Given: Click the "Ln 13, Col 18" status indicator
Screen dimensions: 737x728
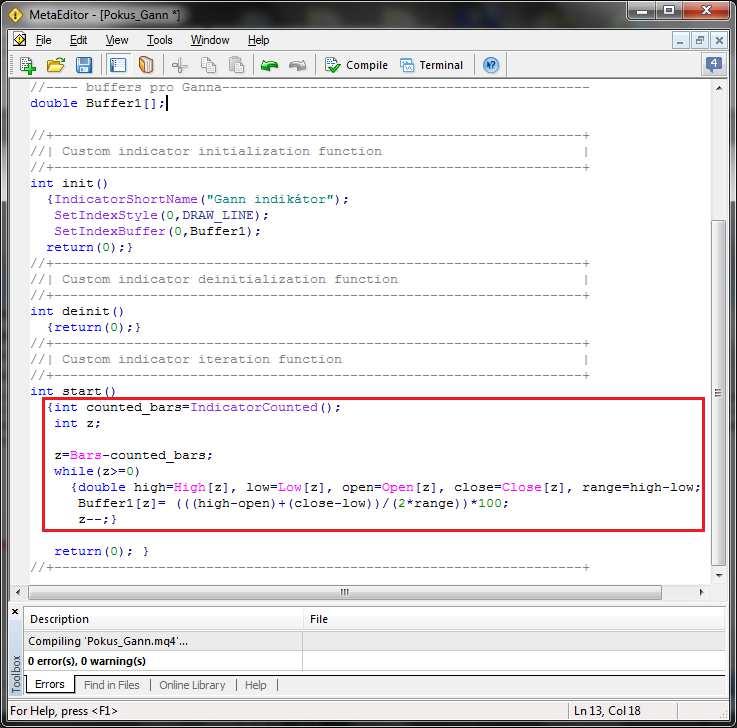Looking at the screenshot, I should (x=607, y=711).
